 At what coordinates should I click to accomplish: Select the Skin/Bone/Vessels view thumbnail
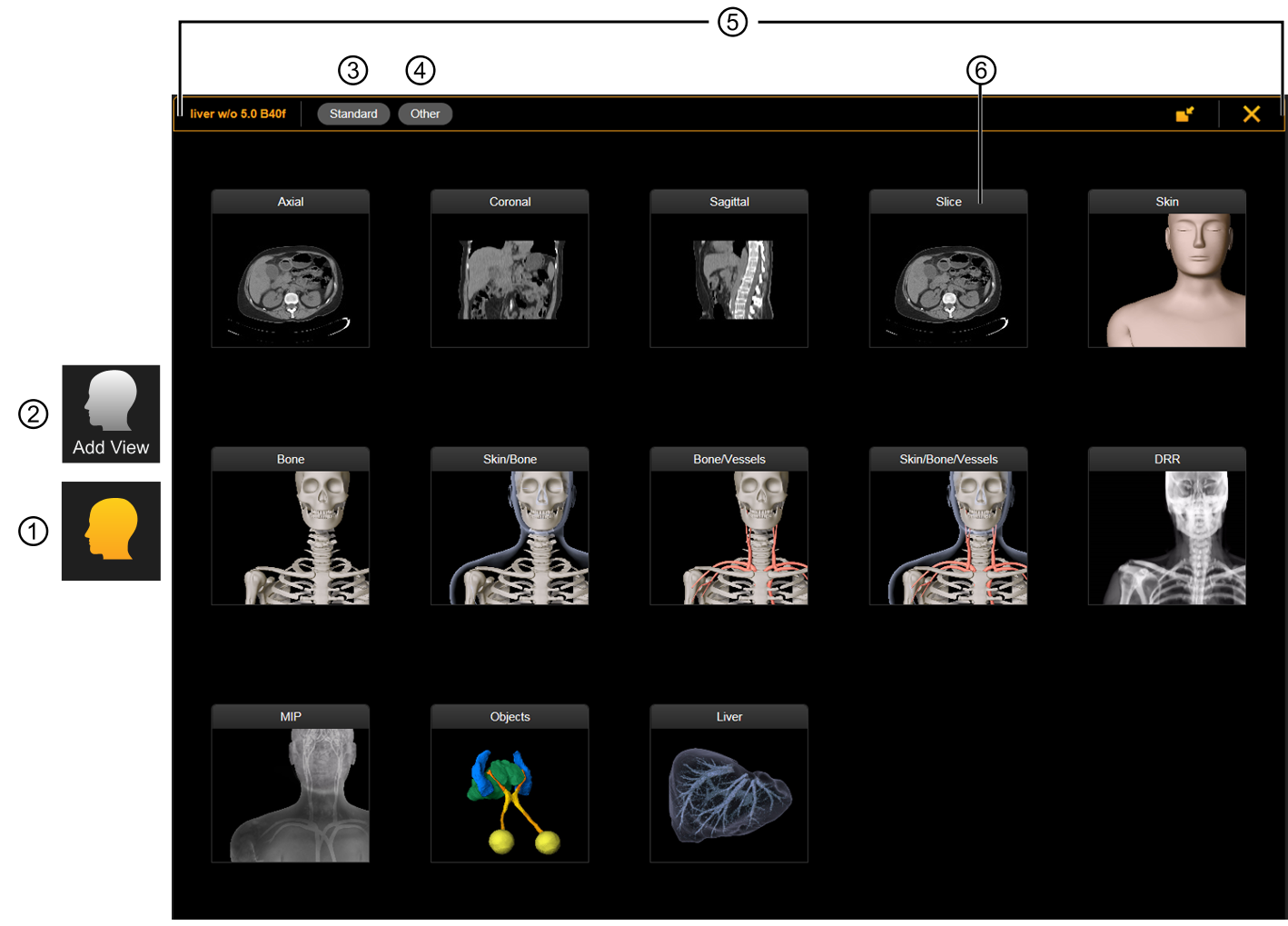click(x=948, y=525)
